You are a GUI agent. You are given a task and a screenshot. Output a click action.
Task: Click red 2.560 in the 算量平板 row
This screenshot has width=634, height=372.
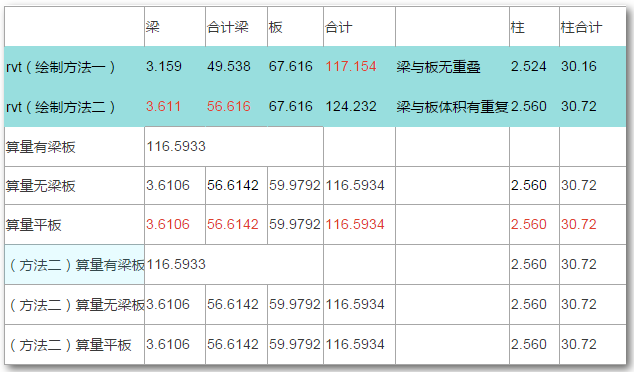[x=528, y=224]
